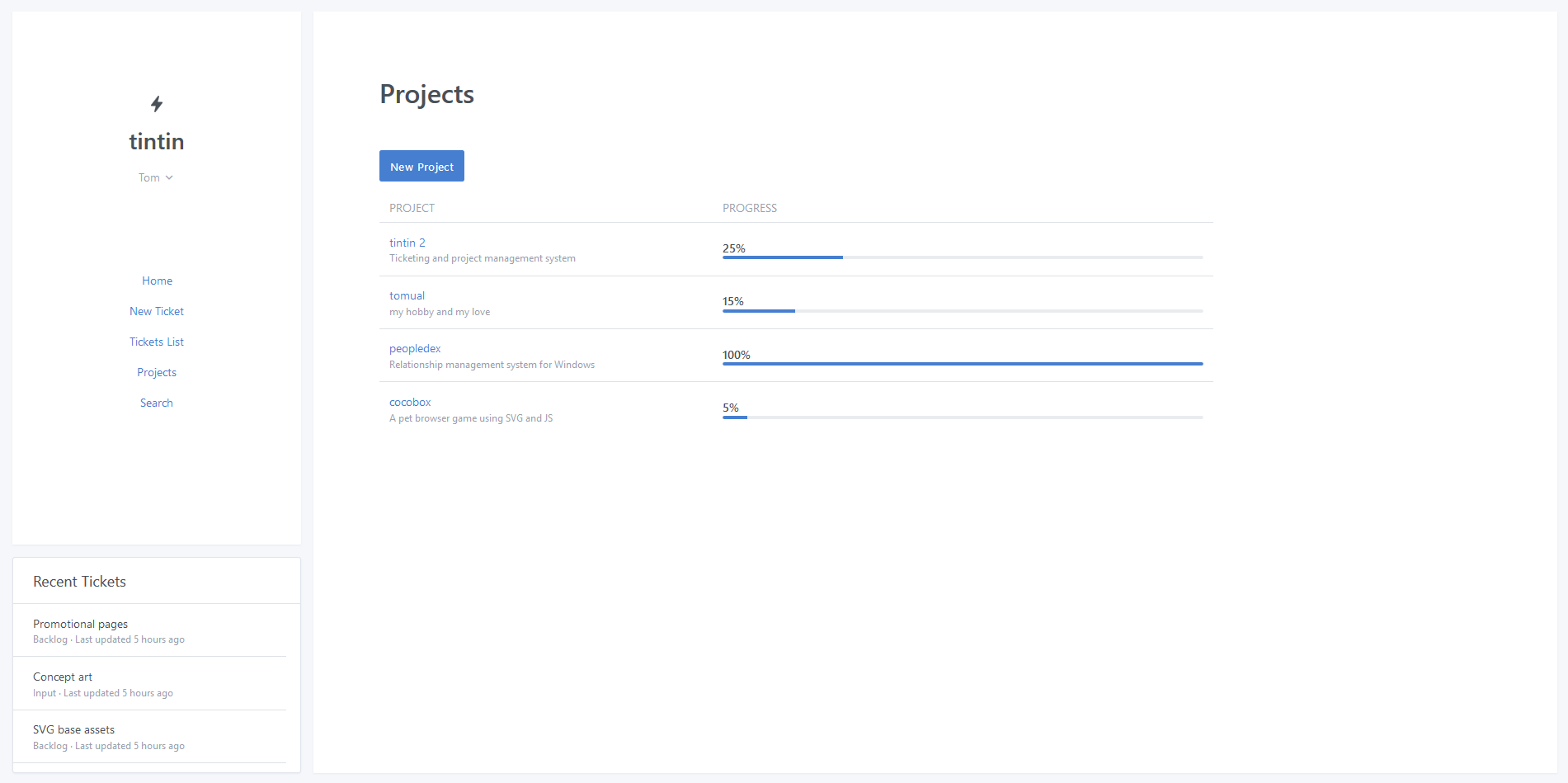Click the lightning bolt logo icon
Viewport: 1568px width, 783px height.
click(157, 104)
